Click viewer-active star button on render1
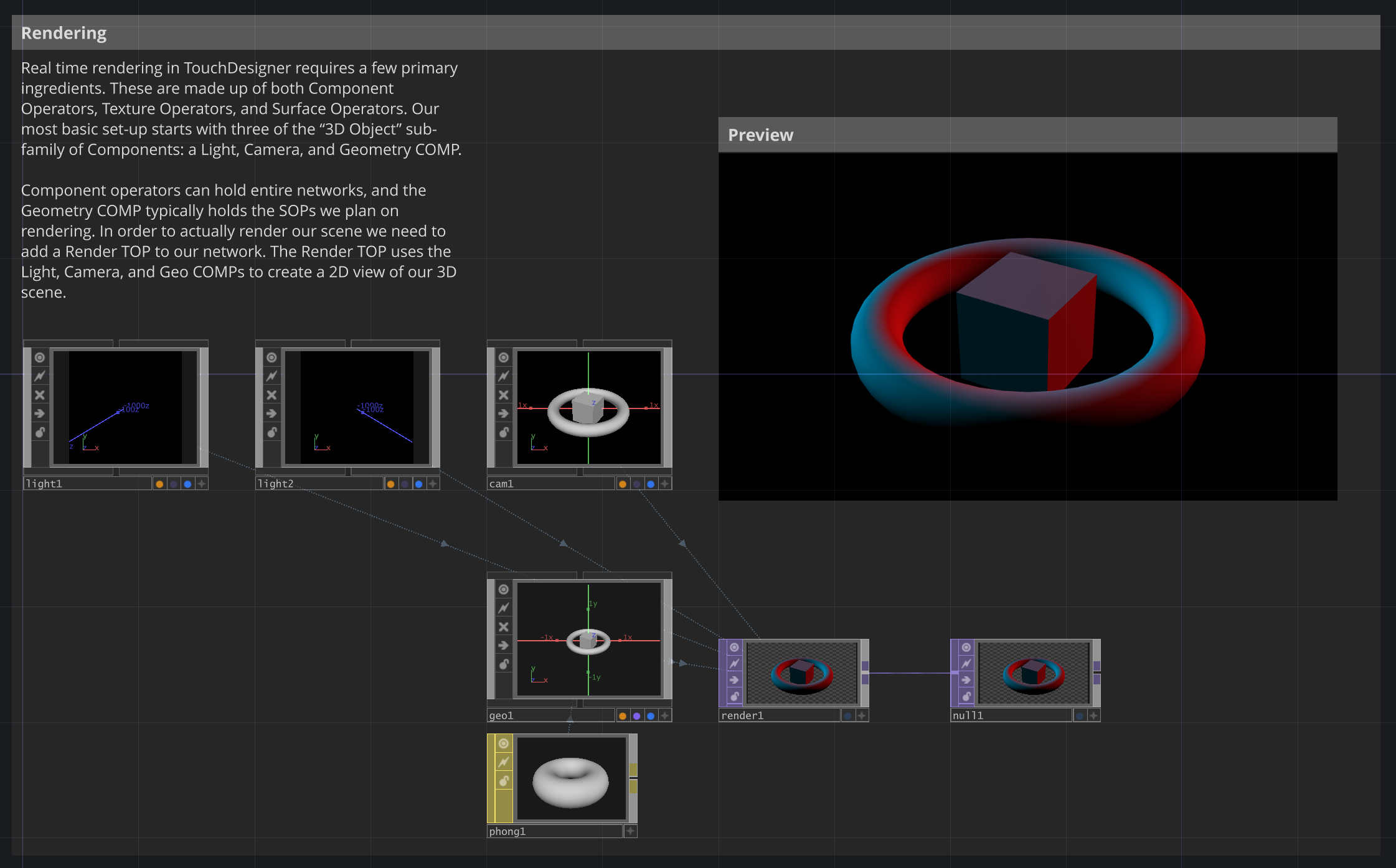The height and width of the screenshot is (868, 1396). point(862,715)
